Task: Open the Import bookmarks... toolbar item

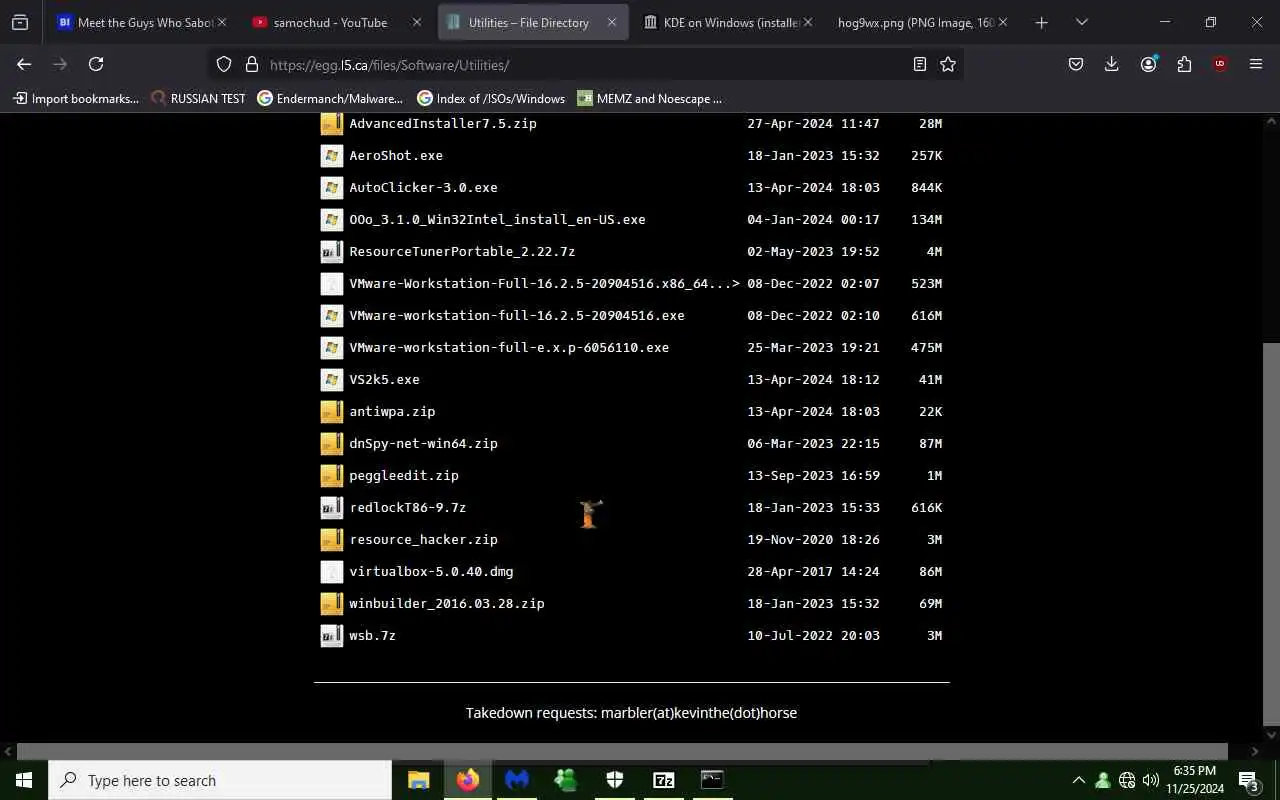Action: pos(75,98)
